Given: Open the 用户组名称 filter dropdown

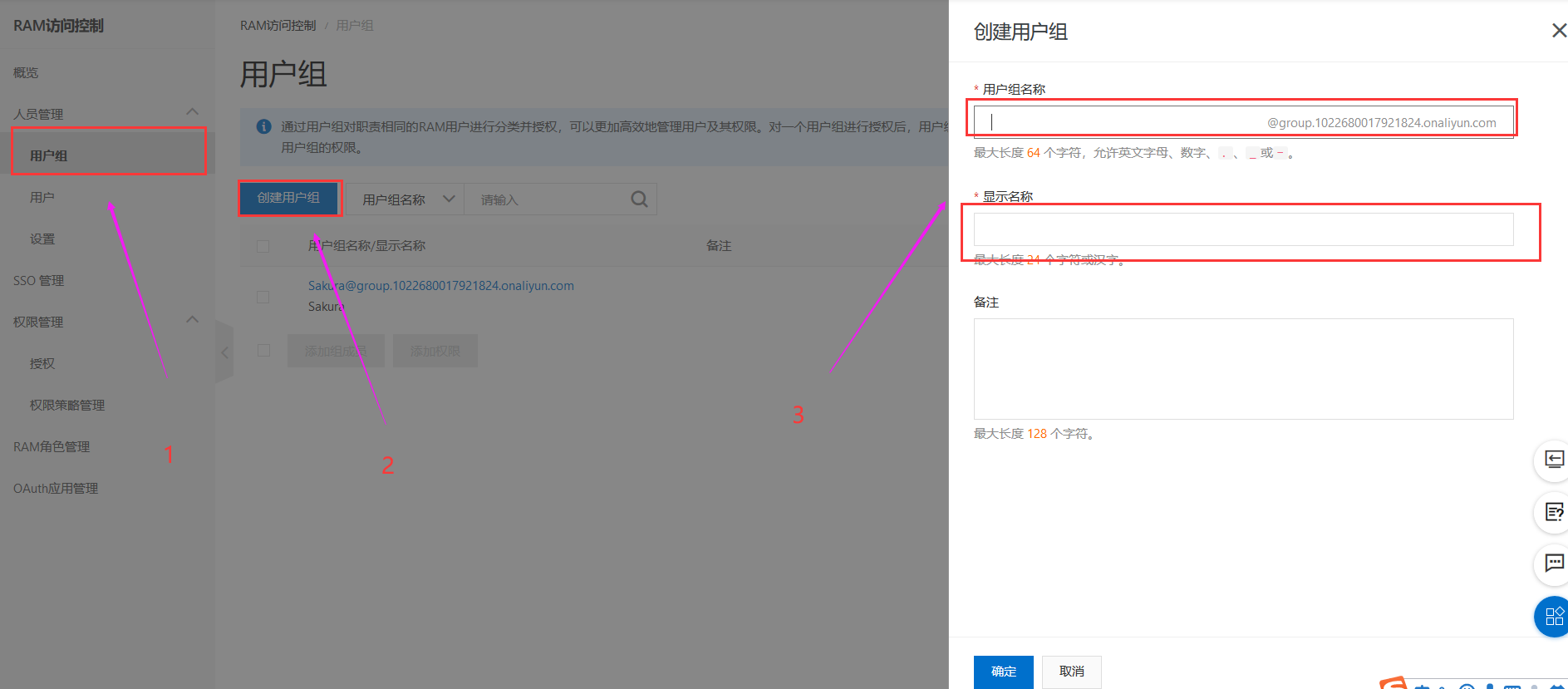Looking at the screenshot, I should [x=405, y=199].
